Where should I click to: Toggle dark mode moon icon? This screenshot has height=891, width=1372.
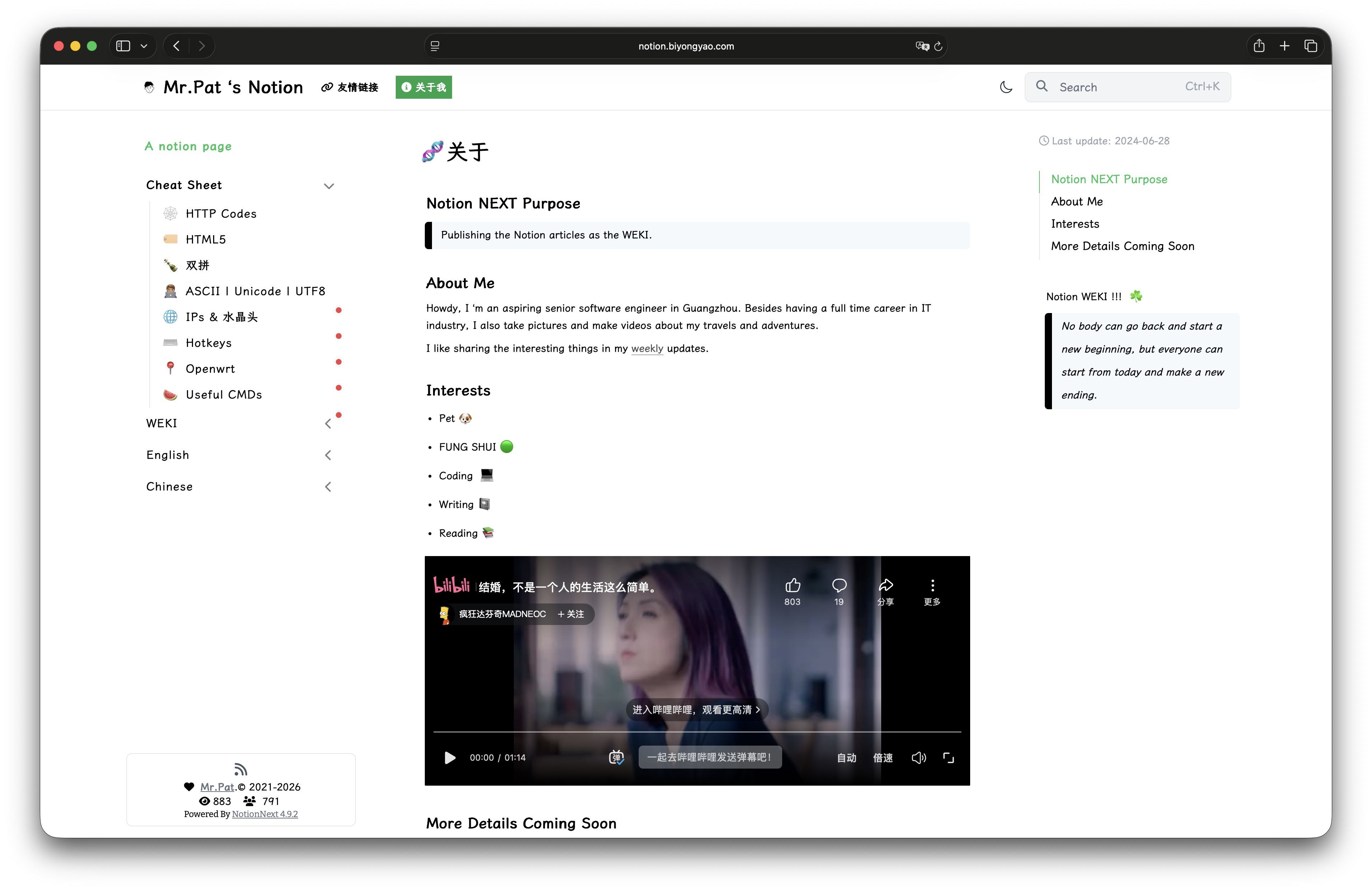tap(1006, 87)
